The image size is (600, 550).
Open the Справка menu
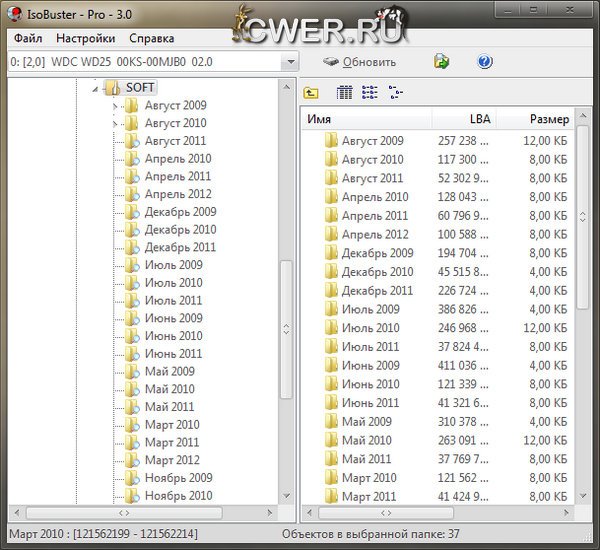pyautogui.click(x=151, y=38)
